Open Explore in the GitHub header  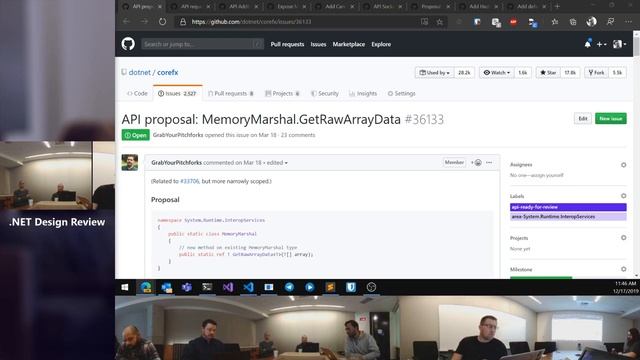381,44
